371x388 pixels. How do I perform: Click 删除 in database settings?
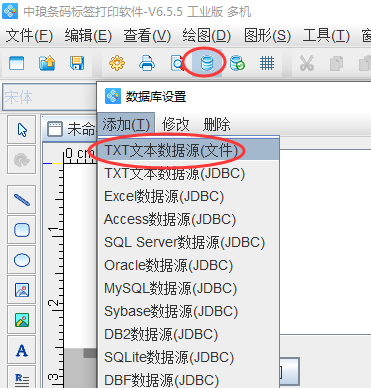217,125
